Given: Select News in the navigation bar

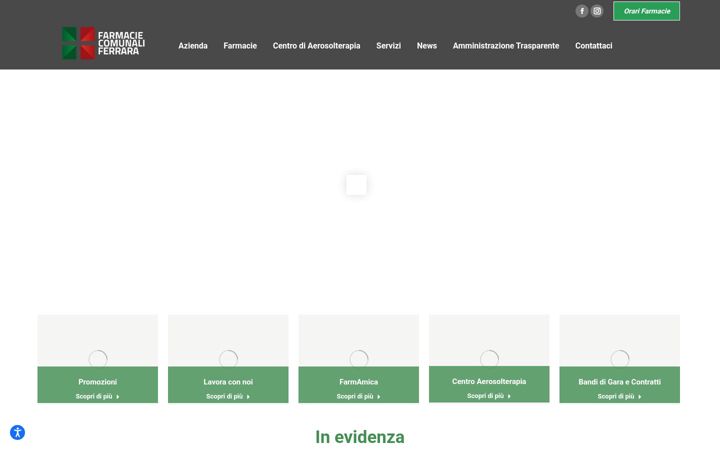Looking at the screenshot, I should coord(427,46).
